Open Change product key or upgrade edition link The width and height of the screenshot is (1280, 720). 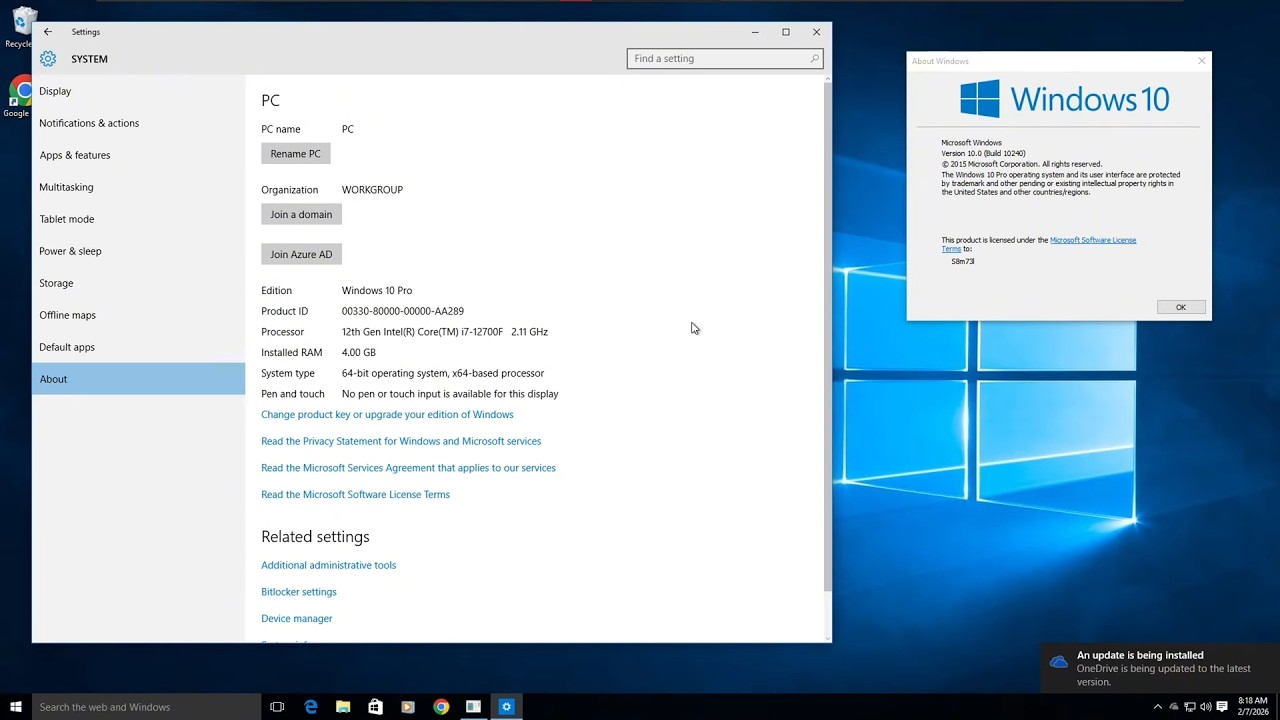click(387, 415)
